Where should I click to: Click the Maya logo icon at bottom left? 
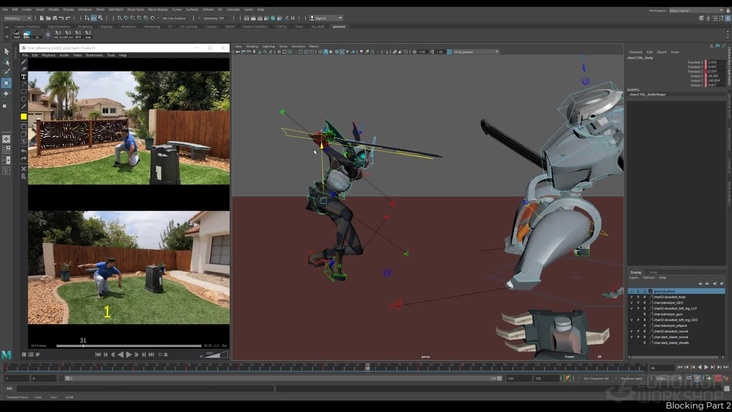click(6, 355)
